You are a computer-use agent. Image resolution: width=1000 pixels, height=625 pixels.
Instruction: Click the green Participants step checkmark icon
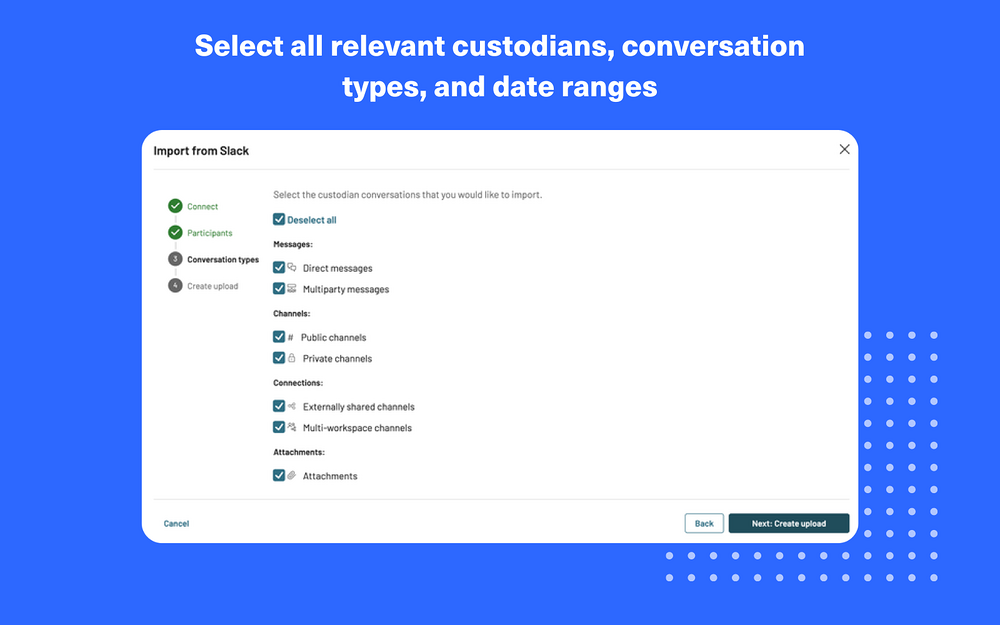175,233
